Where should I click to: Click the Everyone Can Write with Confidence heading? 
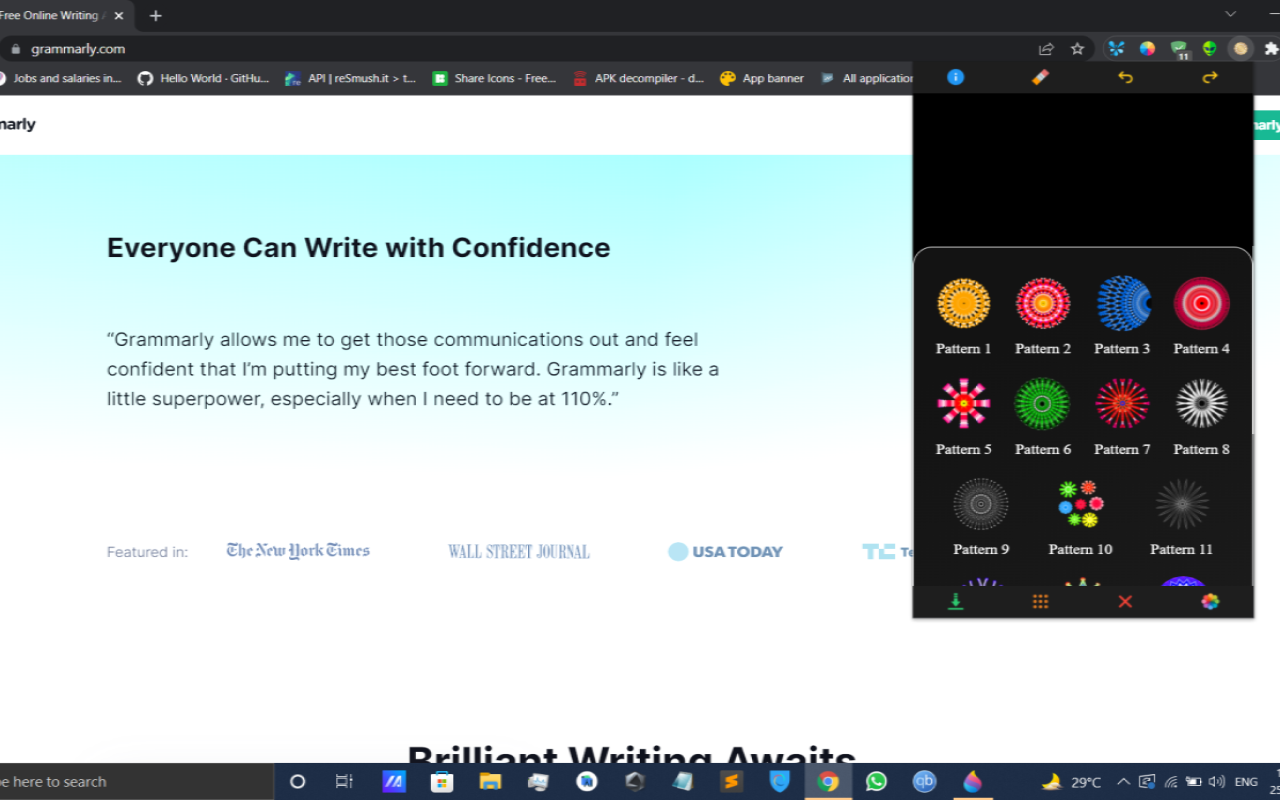coord(358,248)
